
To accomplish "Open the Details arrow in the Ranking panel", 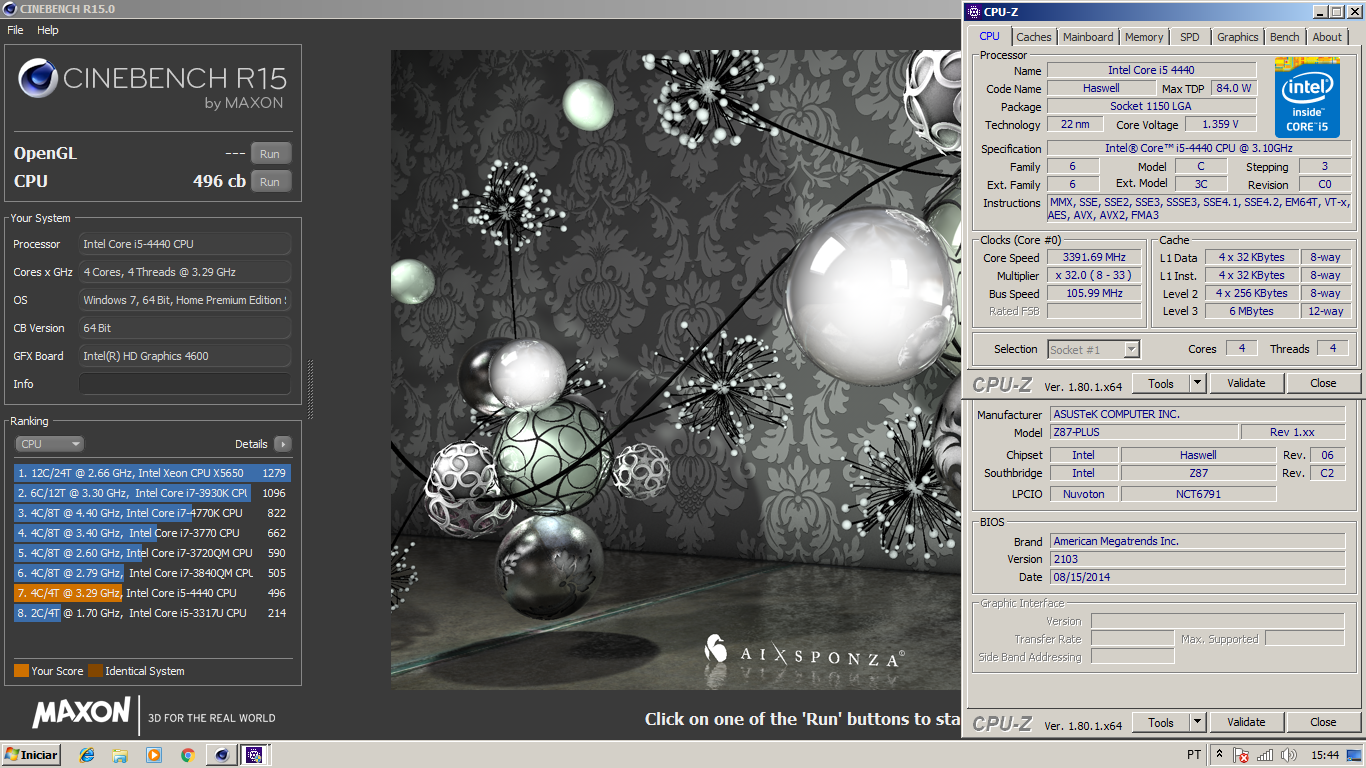I will (x=282, y=444).
